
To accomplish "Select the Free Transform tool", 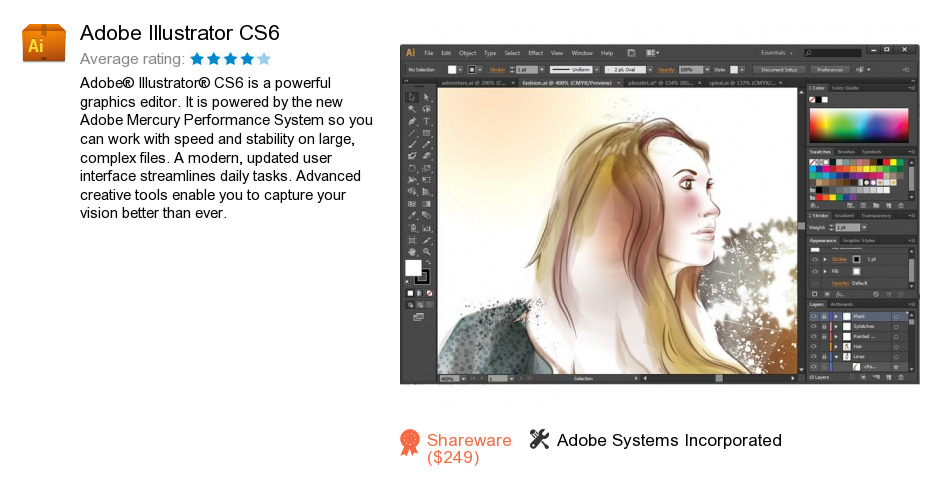I will tap(427, 179).
